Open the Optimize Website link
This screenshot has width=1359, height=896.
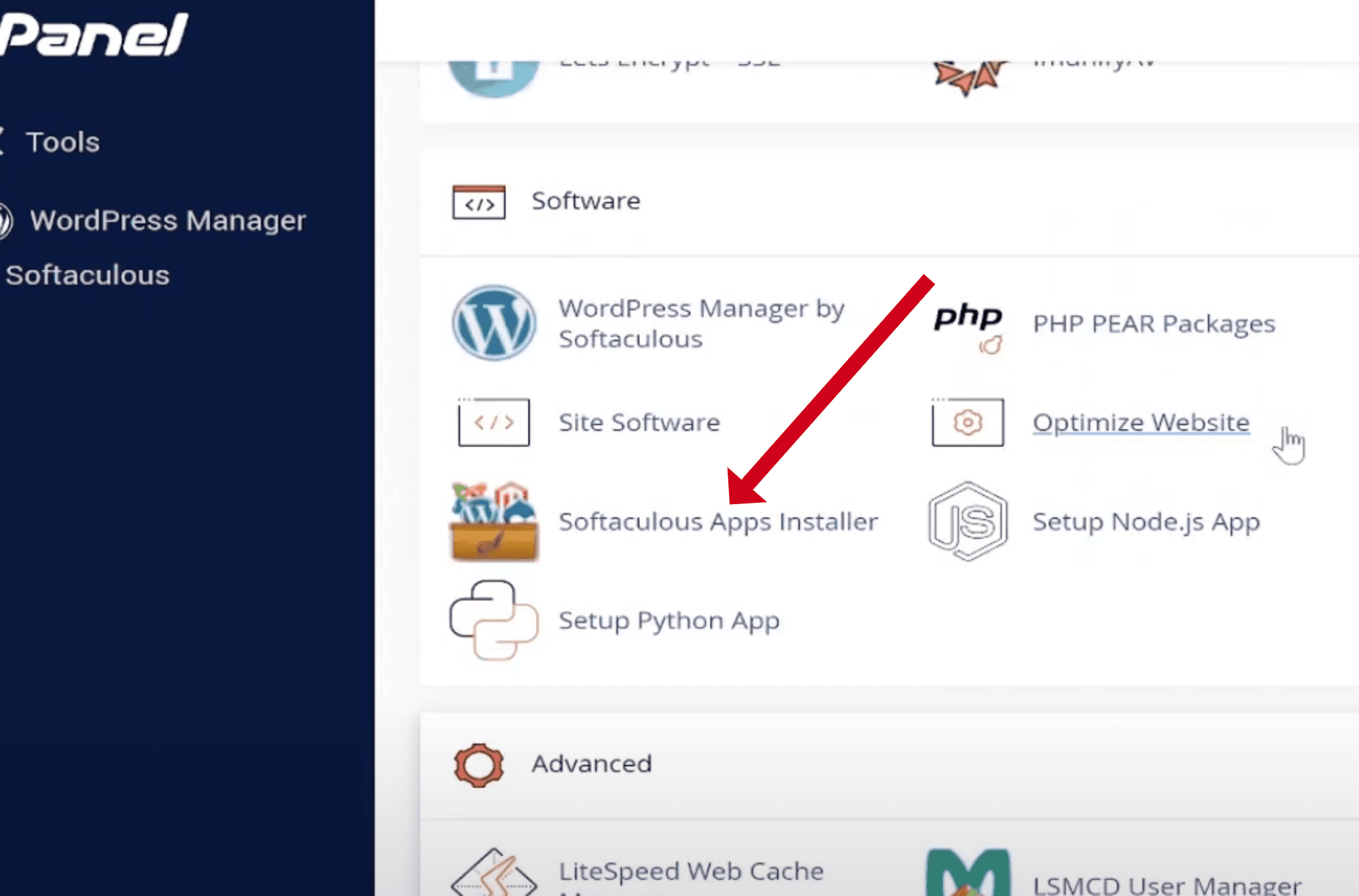coord(1141,423)
